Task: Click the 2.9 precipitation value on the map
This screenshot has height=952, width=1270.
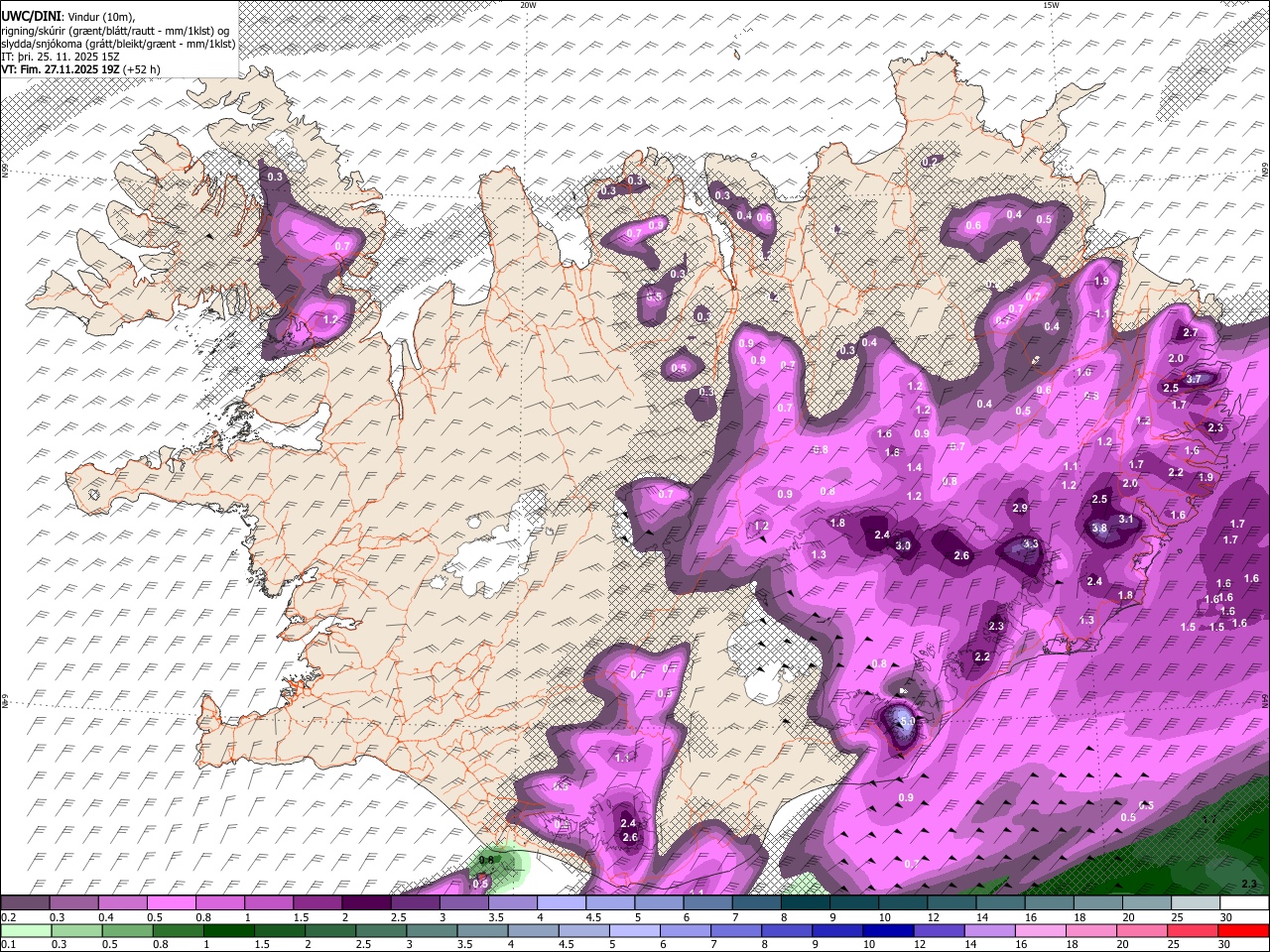Action: pos(1020,508)
